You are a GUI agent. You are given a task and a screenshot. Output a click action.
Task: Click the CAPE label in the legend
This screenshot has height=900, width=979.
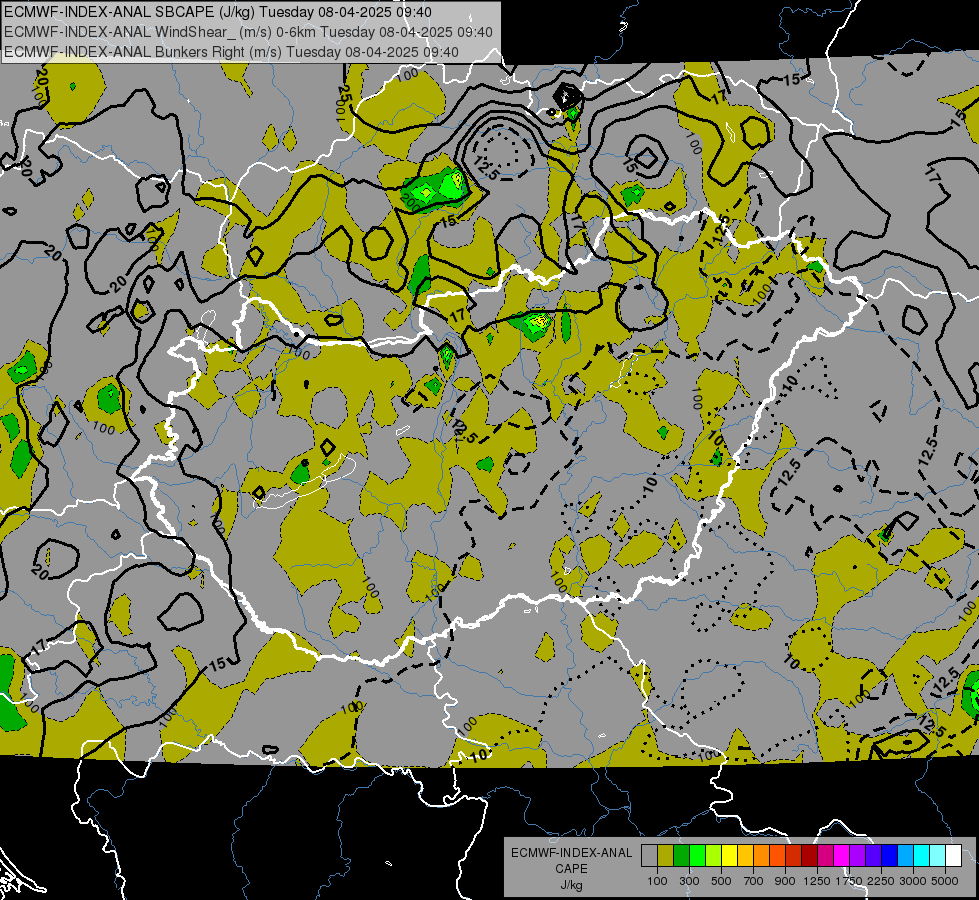tap(571, 869)
